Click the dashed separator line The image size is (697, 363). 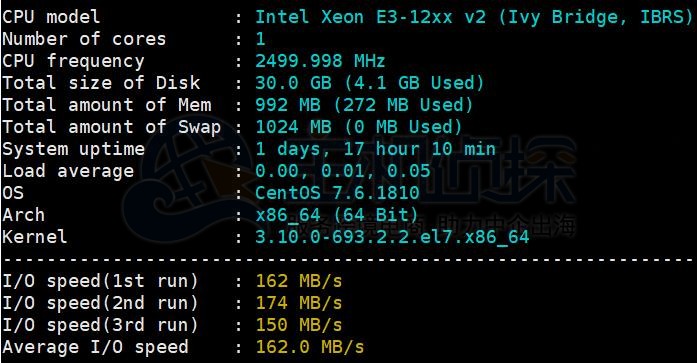pyautogui.click(x=348, y=258)
